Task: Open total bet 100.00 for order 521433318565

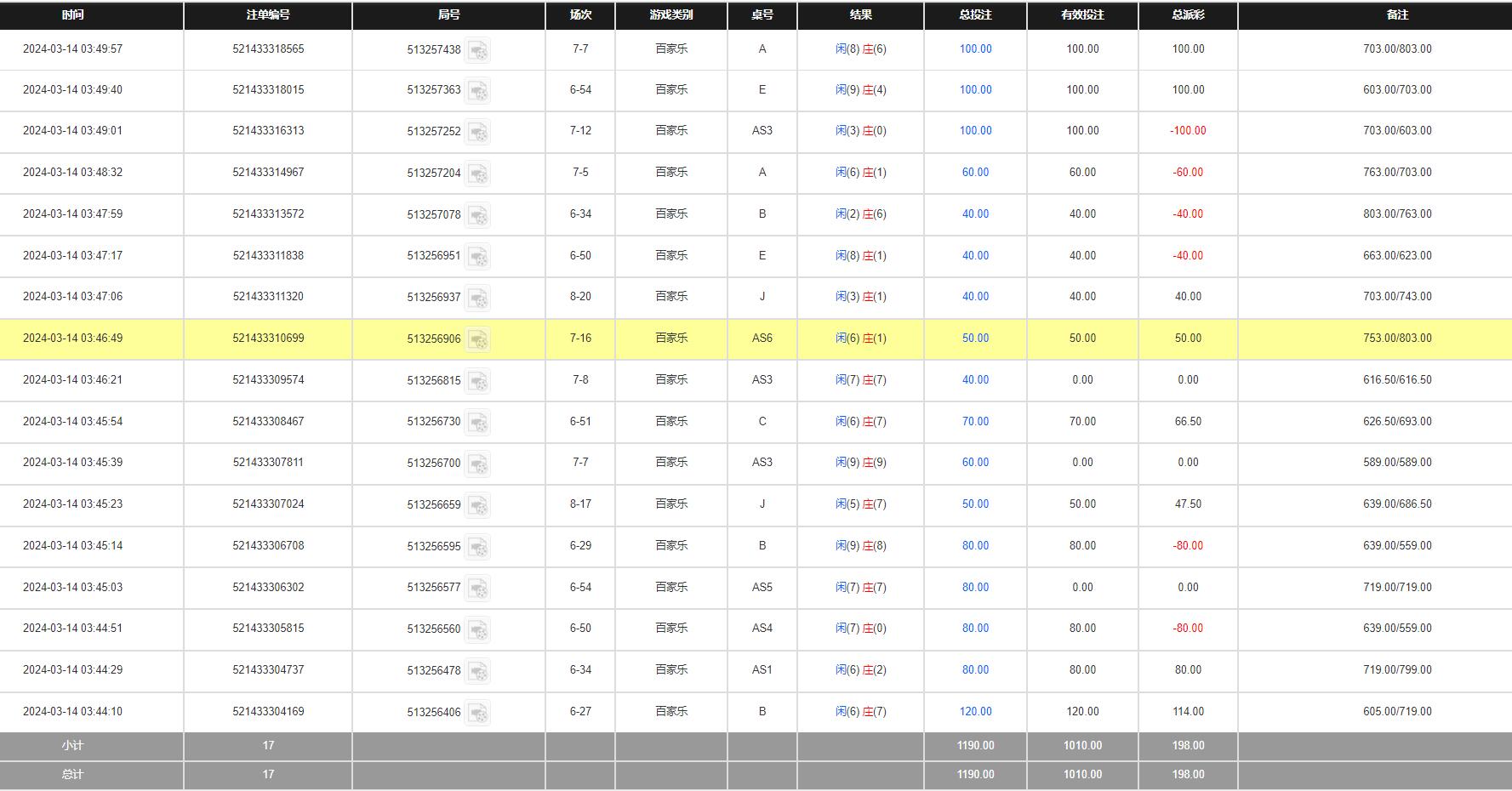Action: (x=975, y=49)
